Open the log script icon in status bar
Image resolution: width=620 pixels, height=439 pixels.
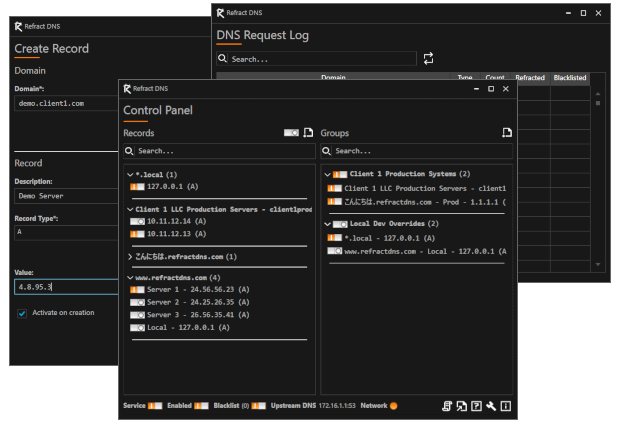(x=447, y=406)
